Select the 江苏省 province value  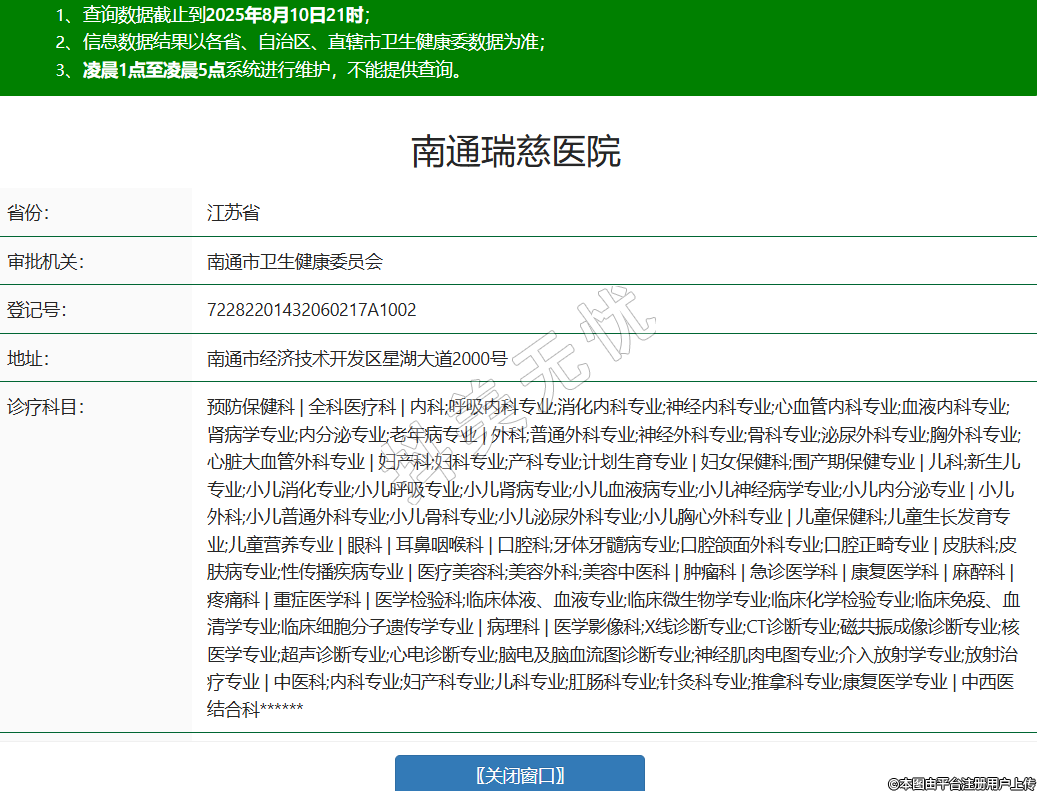233,213
